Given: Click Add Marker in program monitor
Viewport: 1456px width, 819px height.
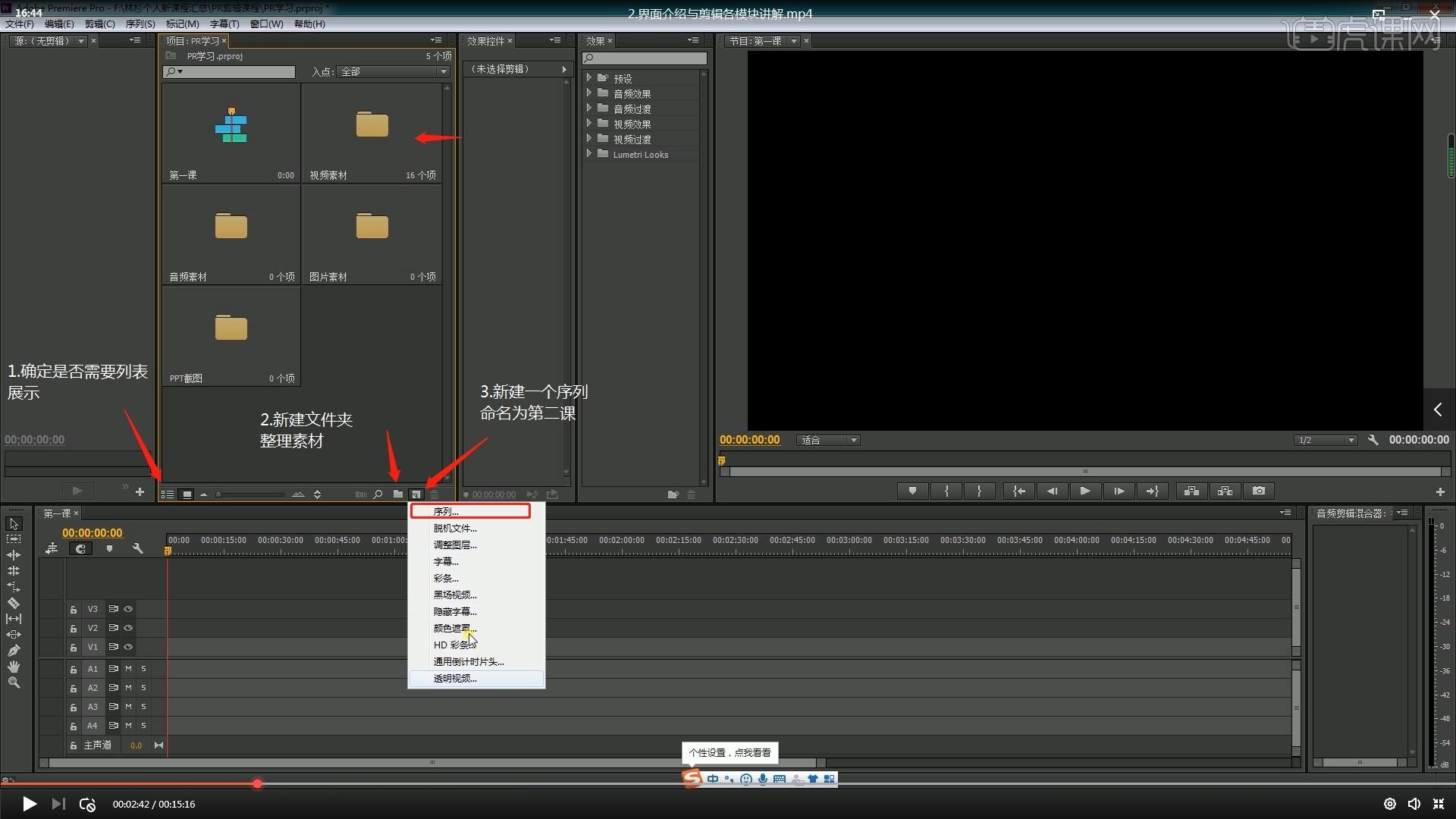Looking at the screenshot, I should [912, 491].
